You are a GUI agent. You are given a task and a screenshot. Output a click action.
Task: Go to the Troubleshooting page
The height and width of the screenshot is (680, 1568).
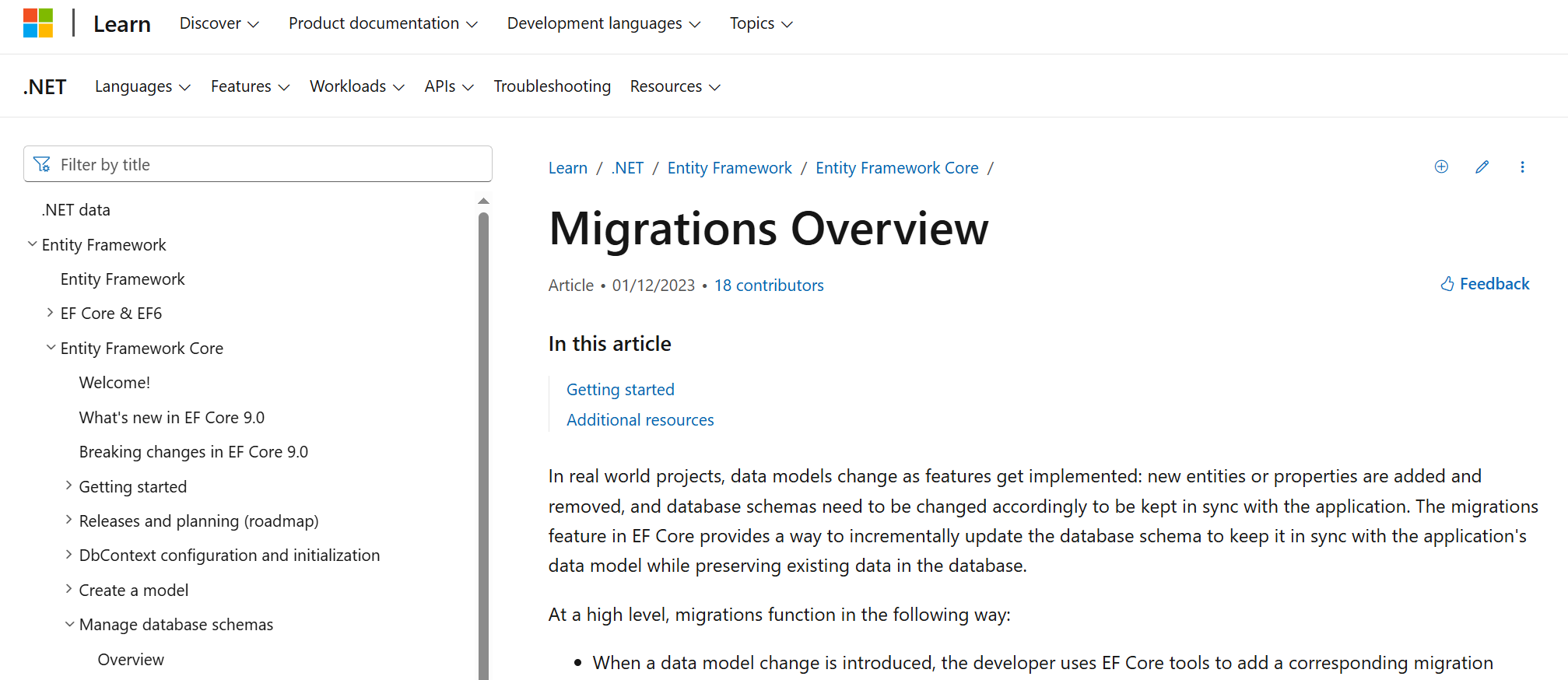pos(552,86)
